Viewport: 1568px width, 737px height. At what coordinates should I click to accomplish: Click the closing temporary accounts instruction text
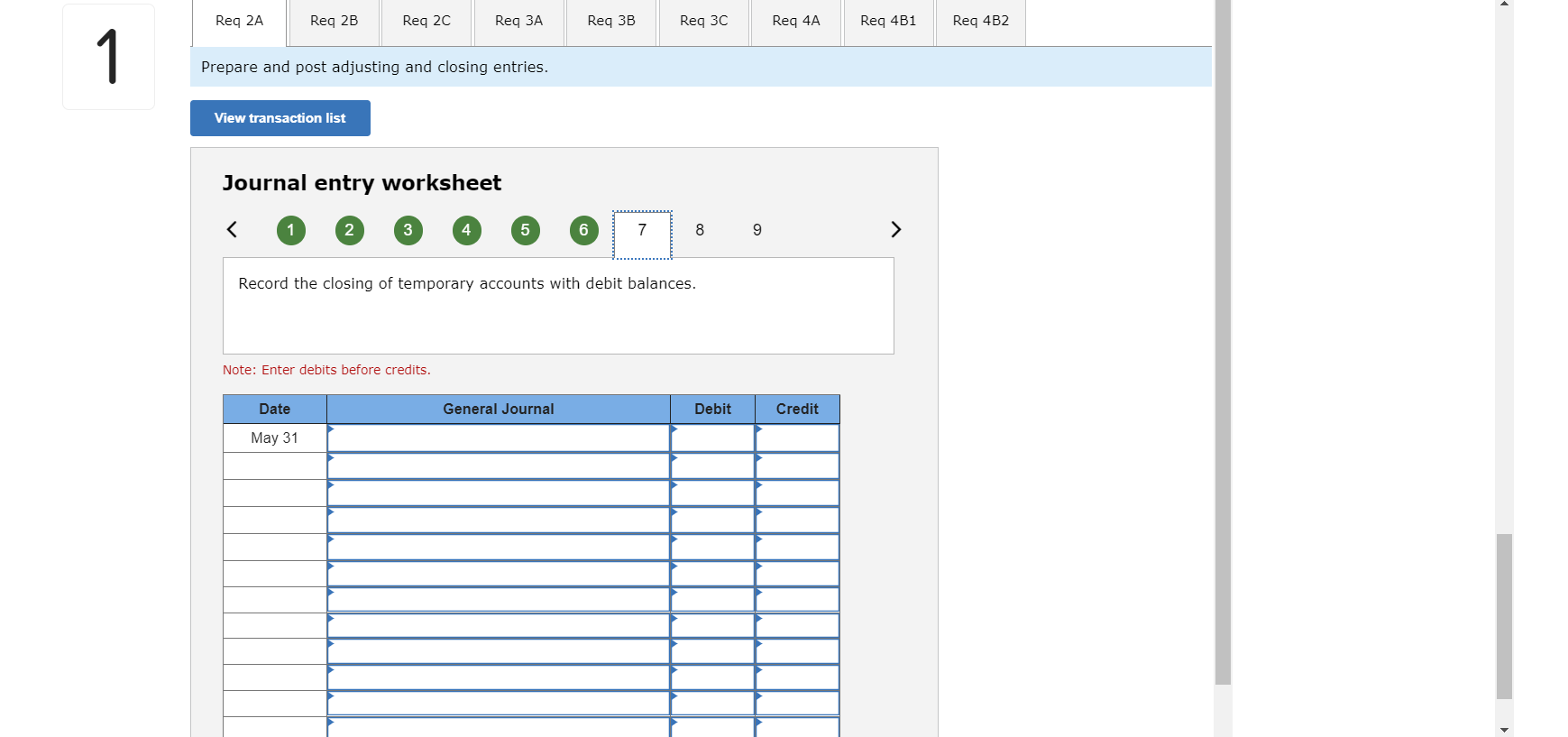(x=467, y=283)
